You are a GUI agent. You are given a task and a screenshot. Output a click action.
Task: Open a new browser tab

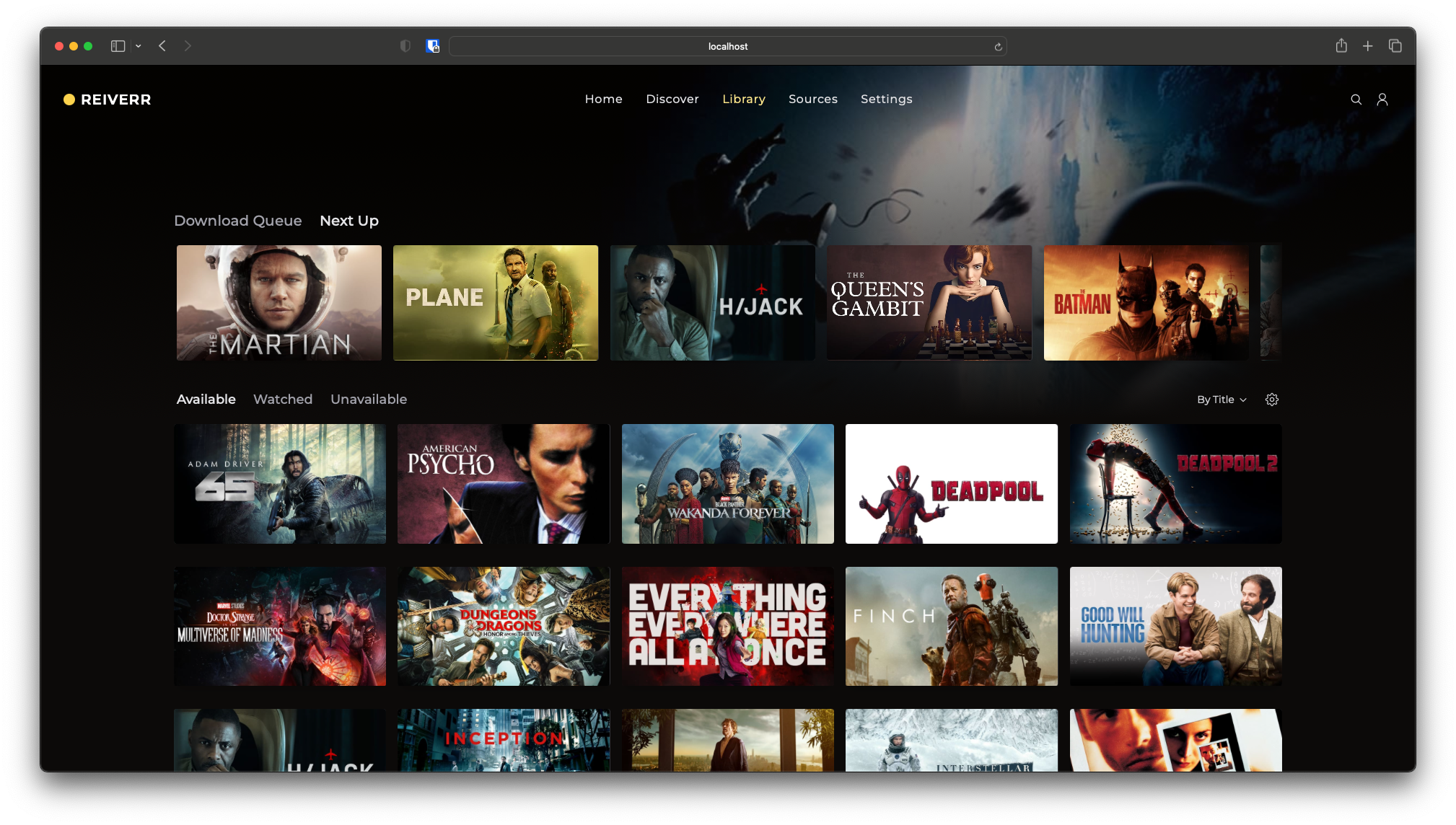click(1367, 46)
